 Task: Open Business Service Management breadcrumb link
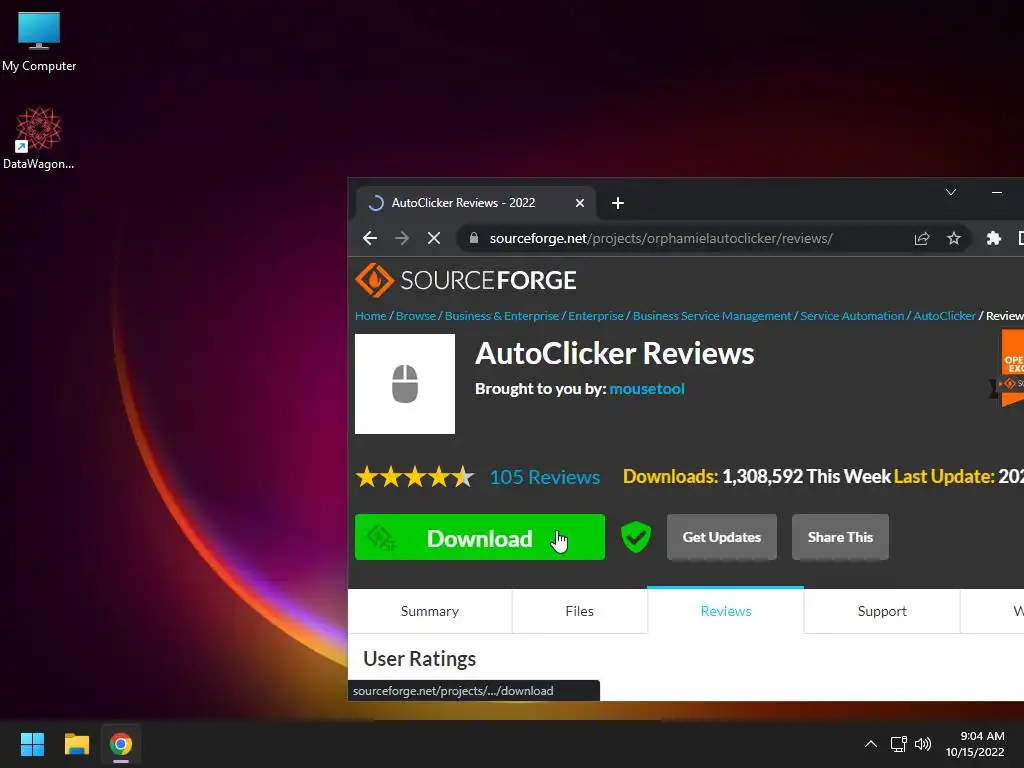click(x=712, y=316)
